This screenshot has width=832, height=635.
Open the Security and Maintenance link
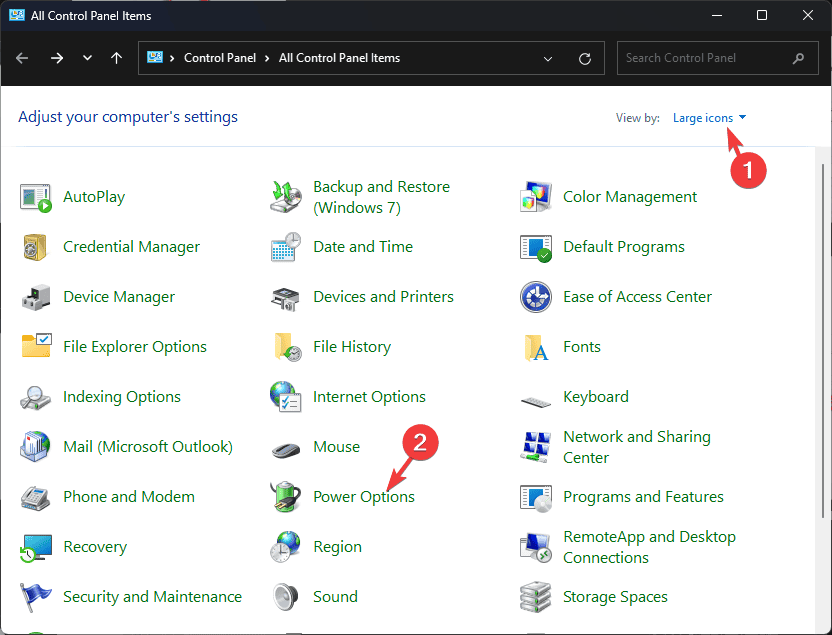point(152,597)
